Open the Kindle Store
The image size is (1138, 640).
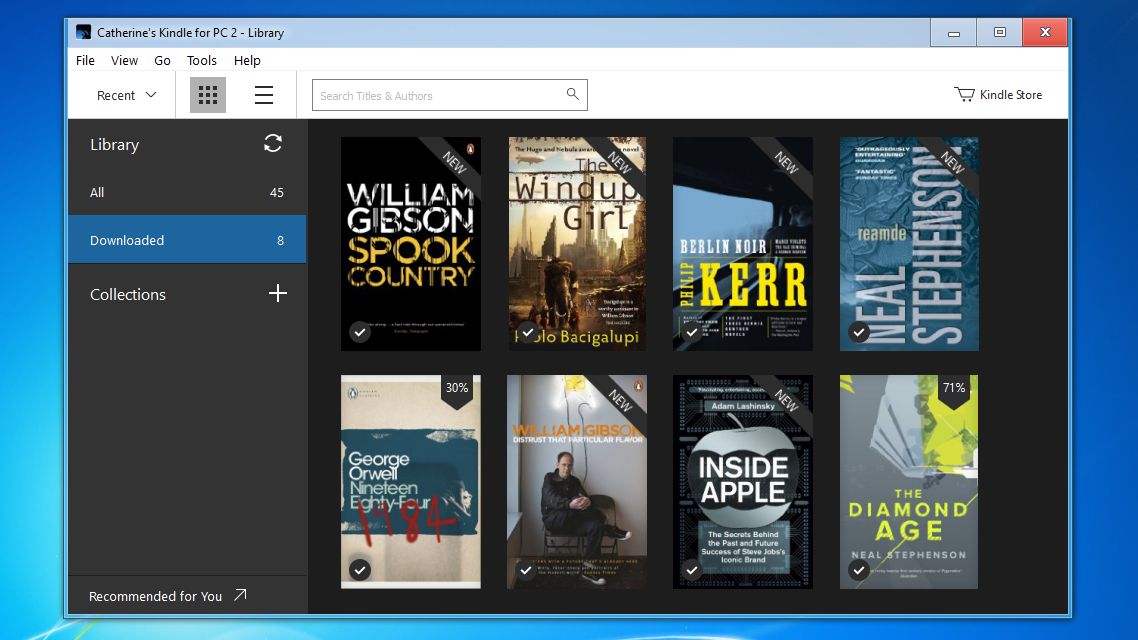tap(998, 94)
